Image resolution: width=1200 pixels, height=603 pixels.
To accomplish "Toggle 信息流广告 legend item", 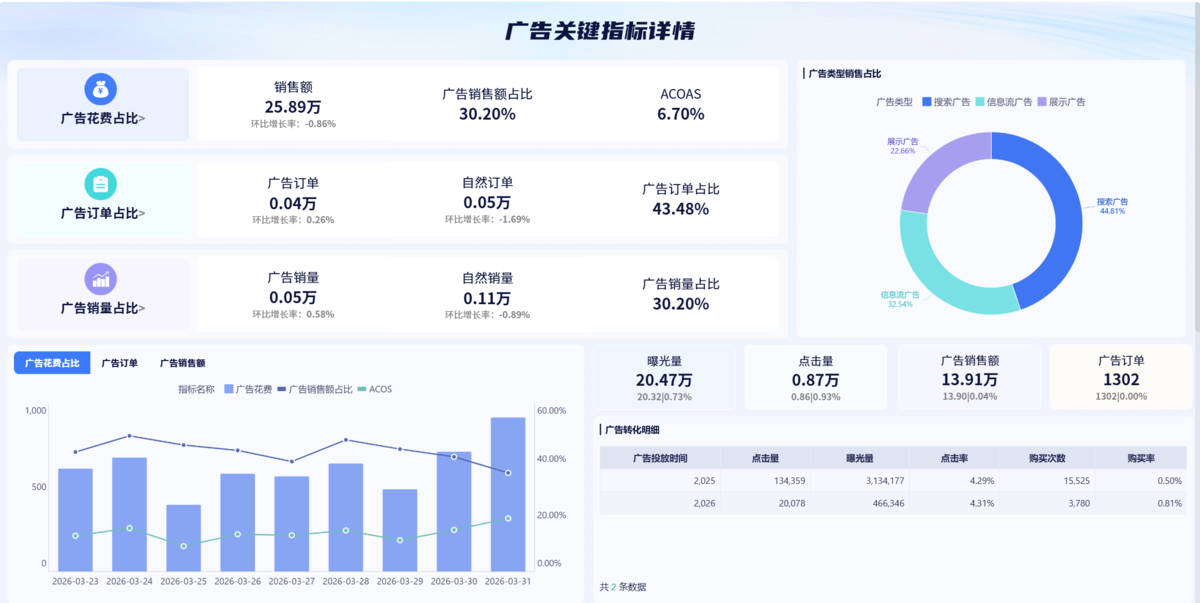I will 1004,102.
